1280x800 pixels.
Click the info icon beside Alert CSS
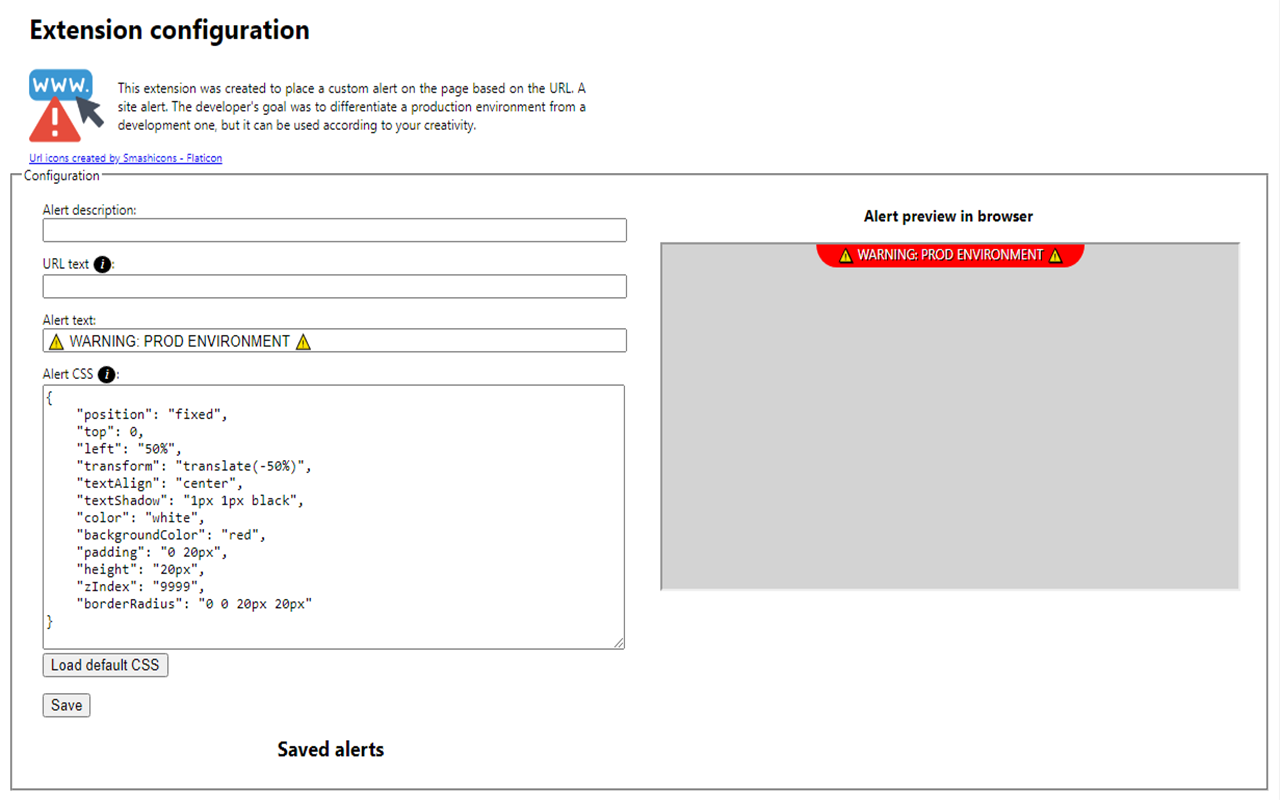105,374
